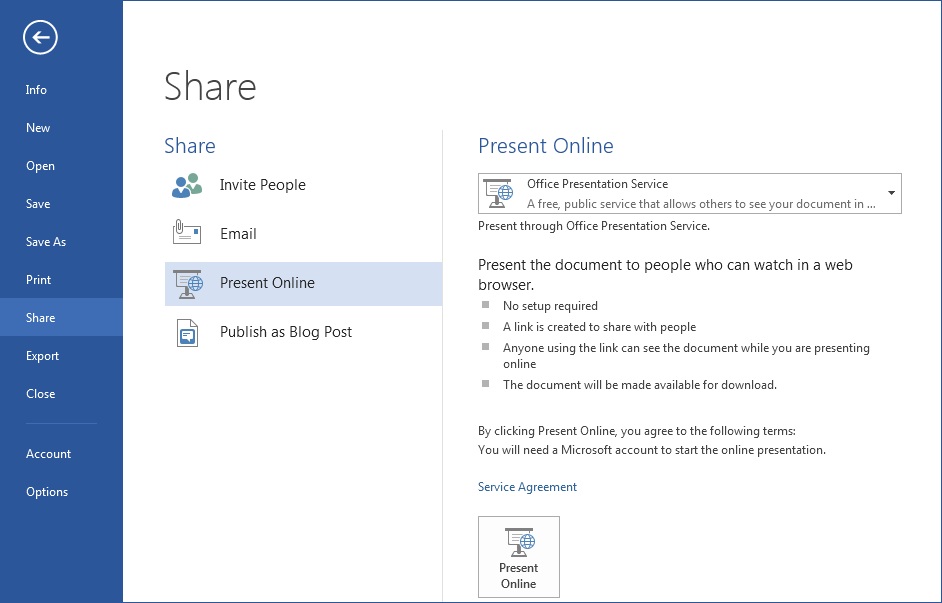This screenshot has height=603, width=942.
Task: Select the Invite People icon
Action: (x=186, y=184)
